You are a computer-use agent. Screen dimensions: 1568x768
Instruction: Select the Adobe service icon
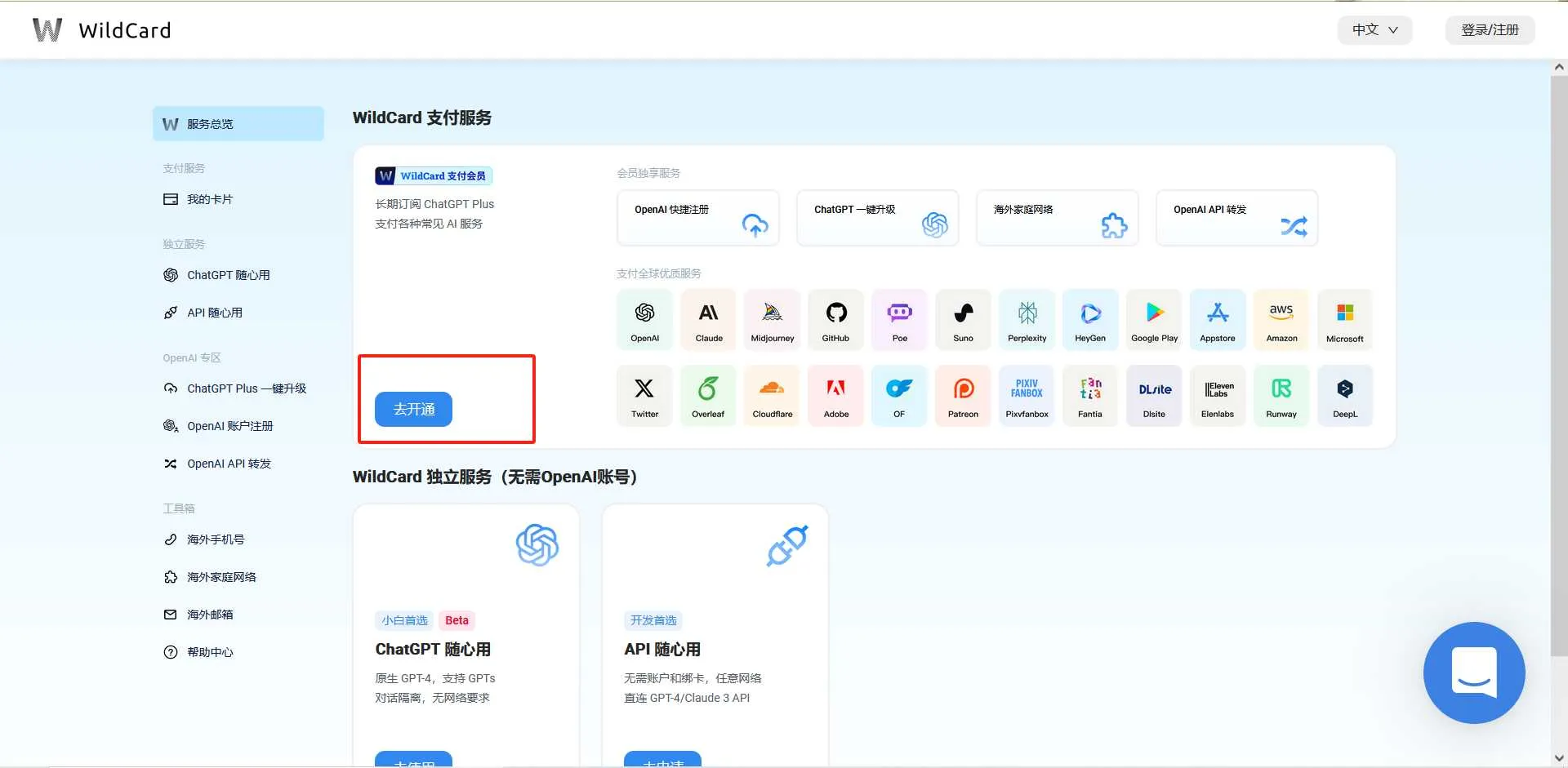click(x=835, y=396)
